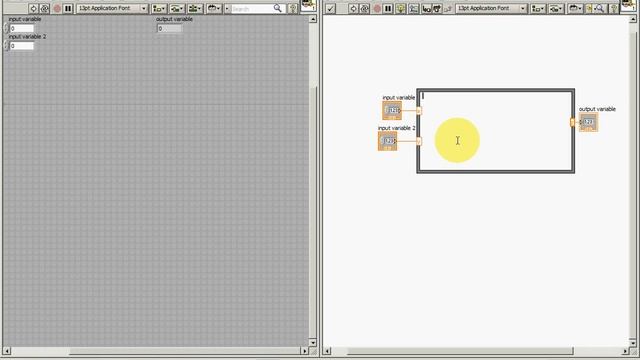Click Step Into in block diagram toolbar
Screen dimensions: 640x360
pos(426,8)
